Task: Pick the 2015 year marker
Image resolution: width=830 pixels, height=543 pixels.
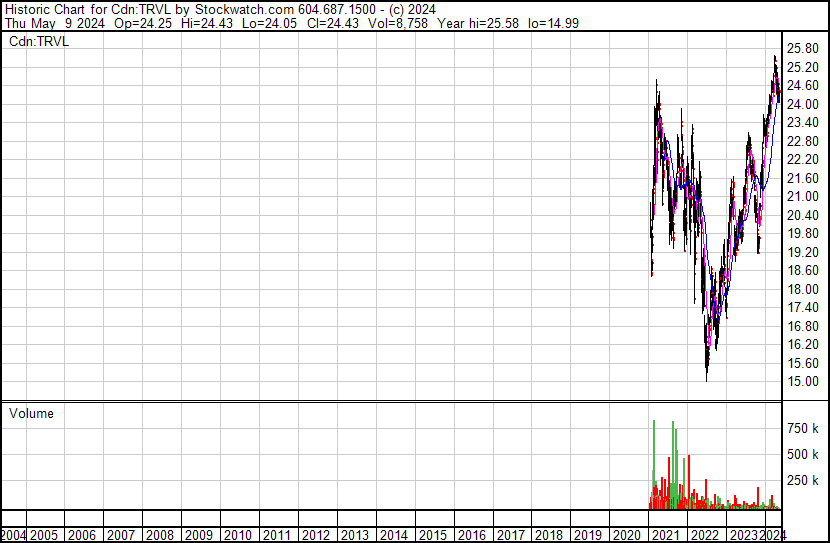Action: pos(432,535)
